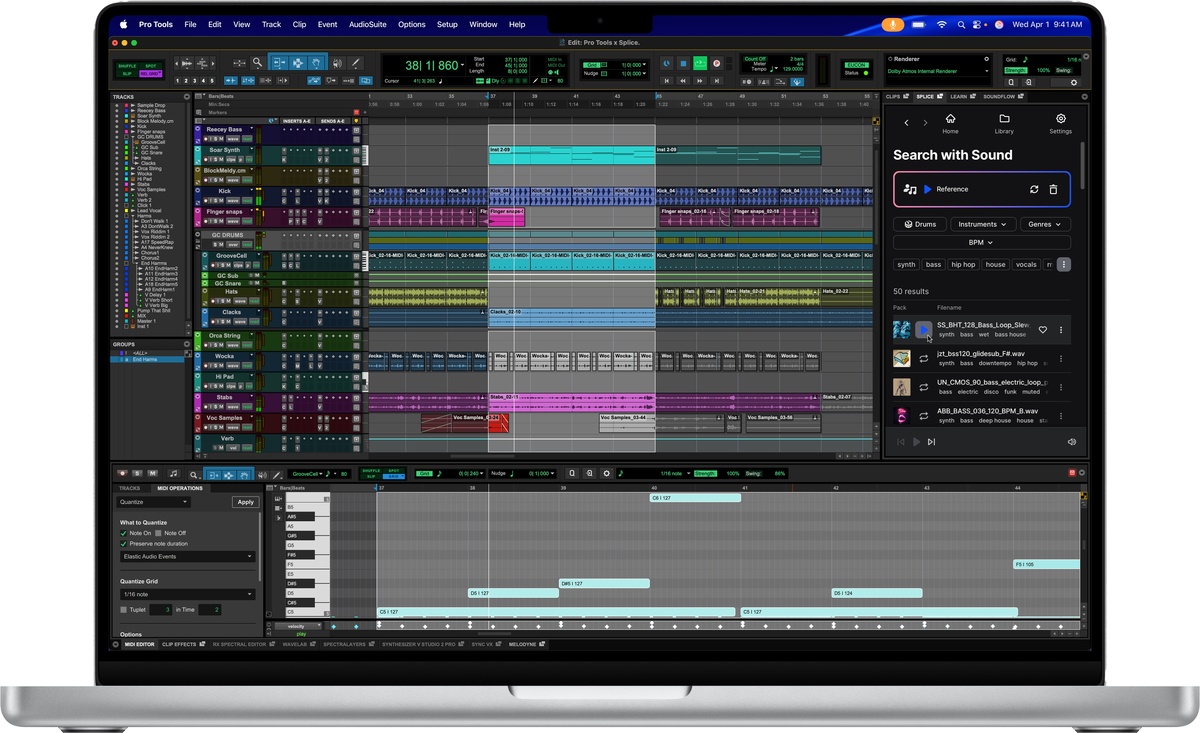Click the Record transport button
This screenshot has height=733, width=1200.
716,63
